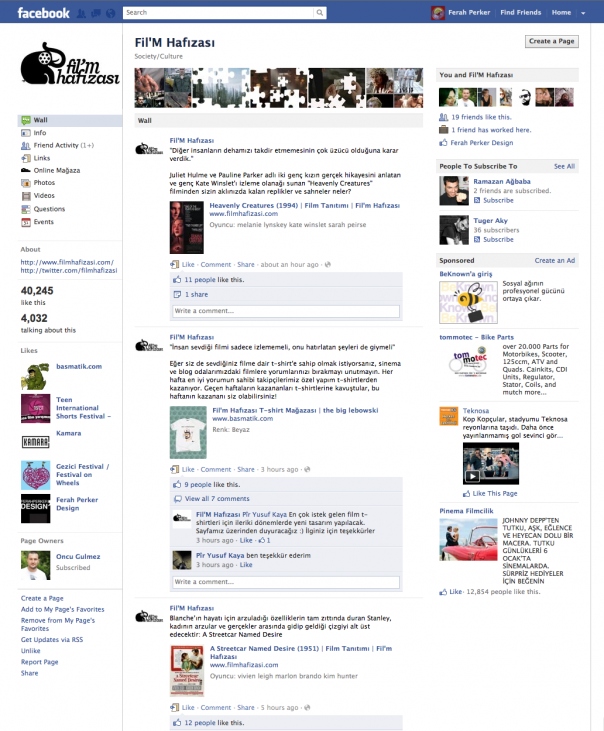Viewport: 604px width, 731px height.
Task: Like Pir Yusuf Kaya's thank-you comment
Action: tap(246, 565)
